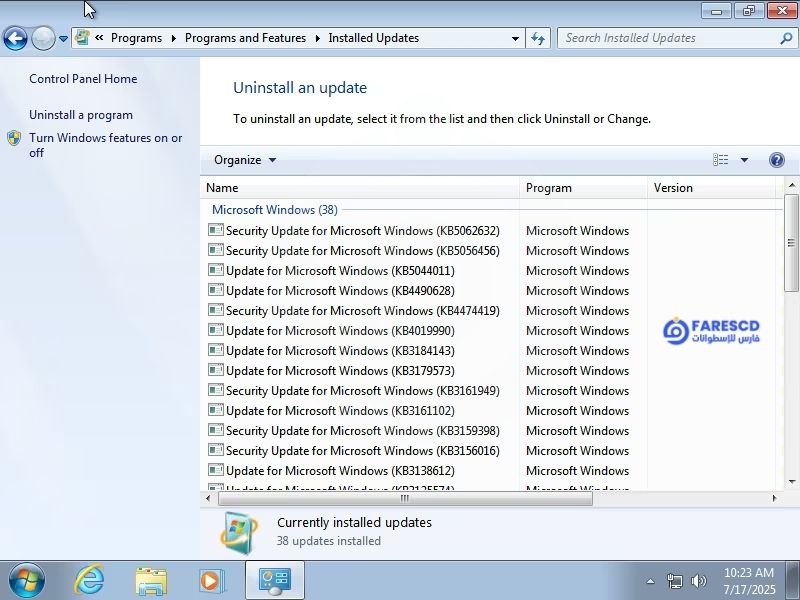Open the address bar history dropdown
Screen dimensions: 800x600
pos(515,38)
